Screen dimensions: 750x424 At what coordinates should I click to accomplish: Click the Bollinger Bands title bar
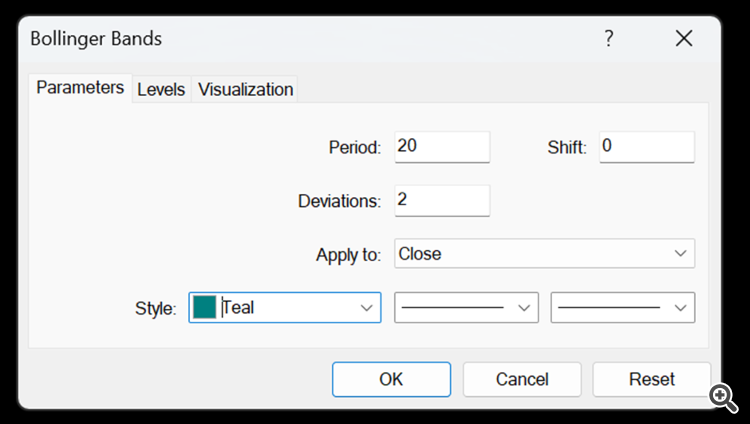click(300, 39)
